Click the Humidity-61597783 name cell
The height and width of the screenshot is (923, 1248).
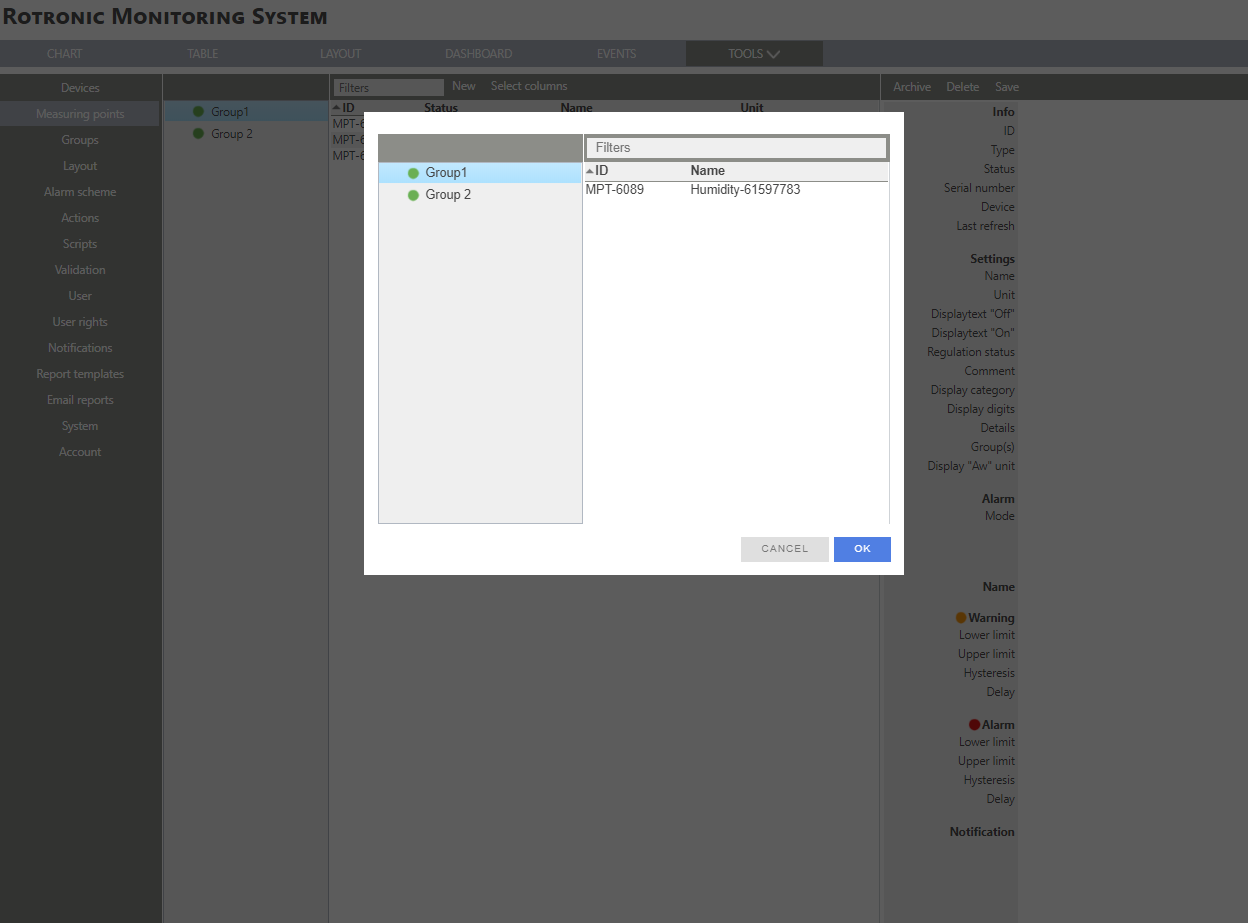(x=745, y=189)
